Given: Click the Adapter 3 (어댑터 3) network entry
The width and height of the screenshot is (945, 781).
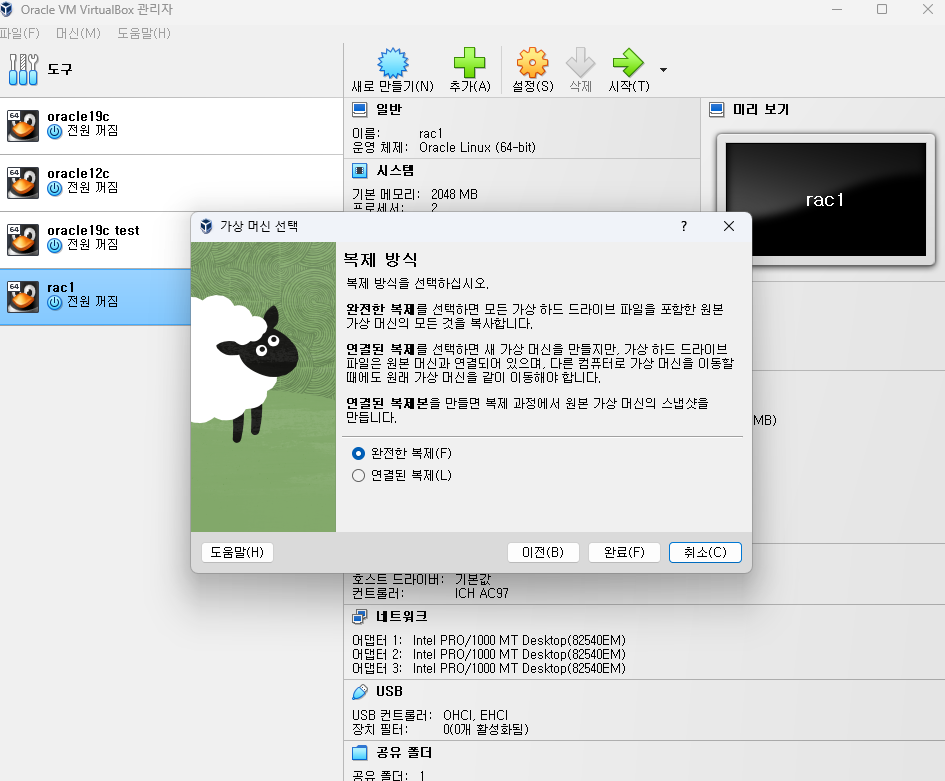Looking at the screenshot, I should point(489,668).
